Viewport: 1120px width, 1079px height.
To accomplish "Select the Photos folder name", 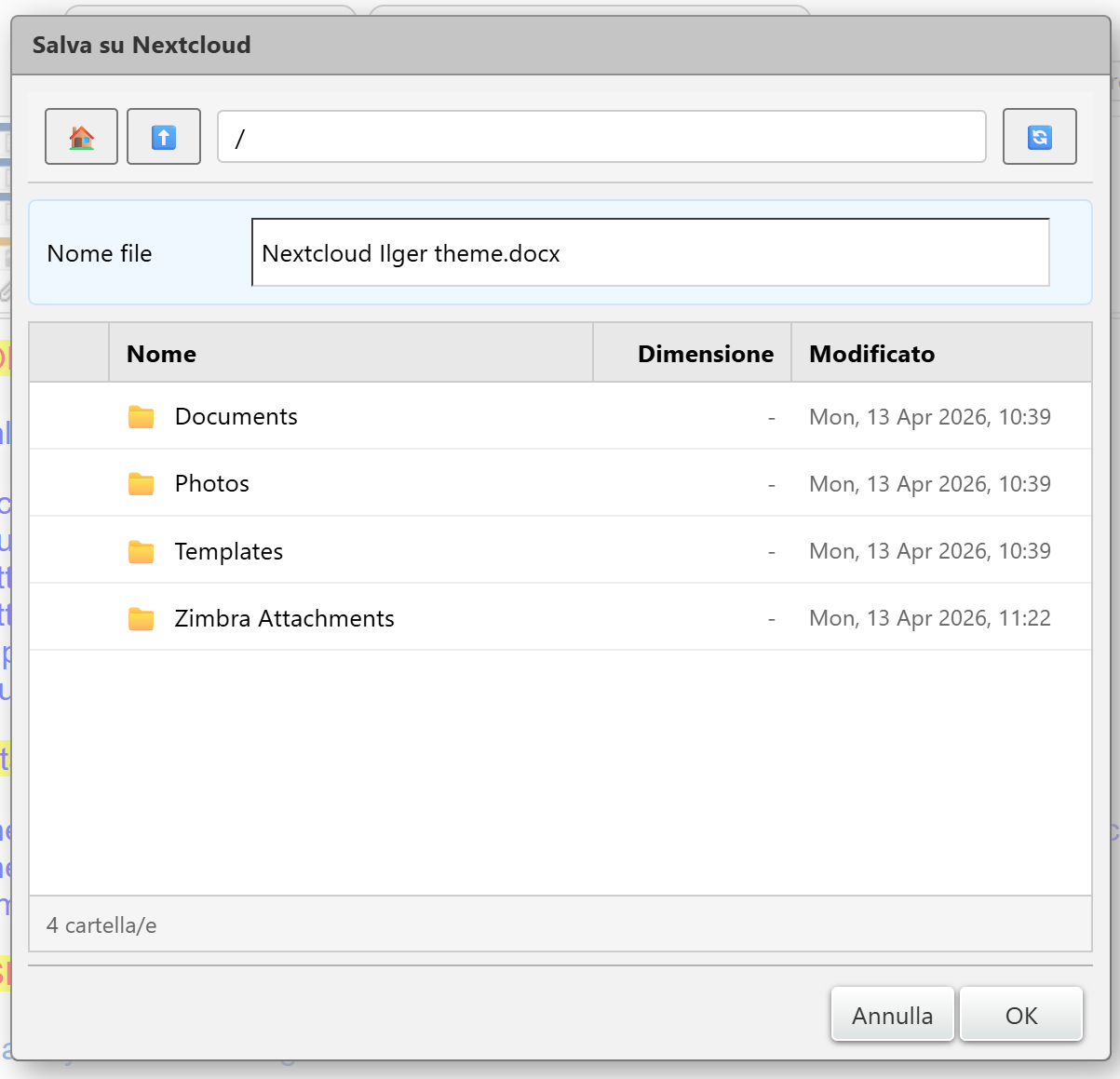I will point(212,484).
